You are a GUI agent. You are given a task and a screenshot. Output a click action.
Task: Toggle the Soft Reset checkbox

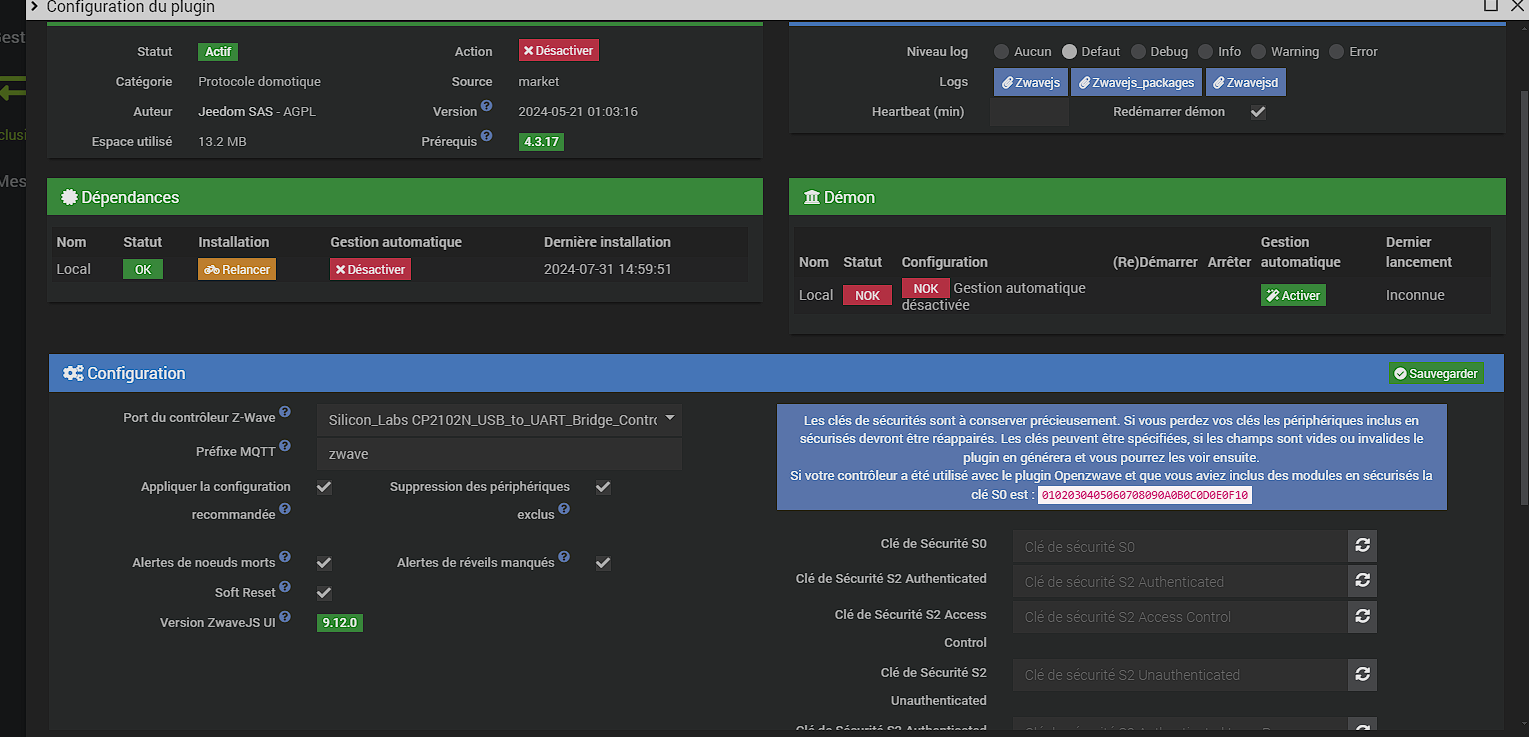pos(324,593)
